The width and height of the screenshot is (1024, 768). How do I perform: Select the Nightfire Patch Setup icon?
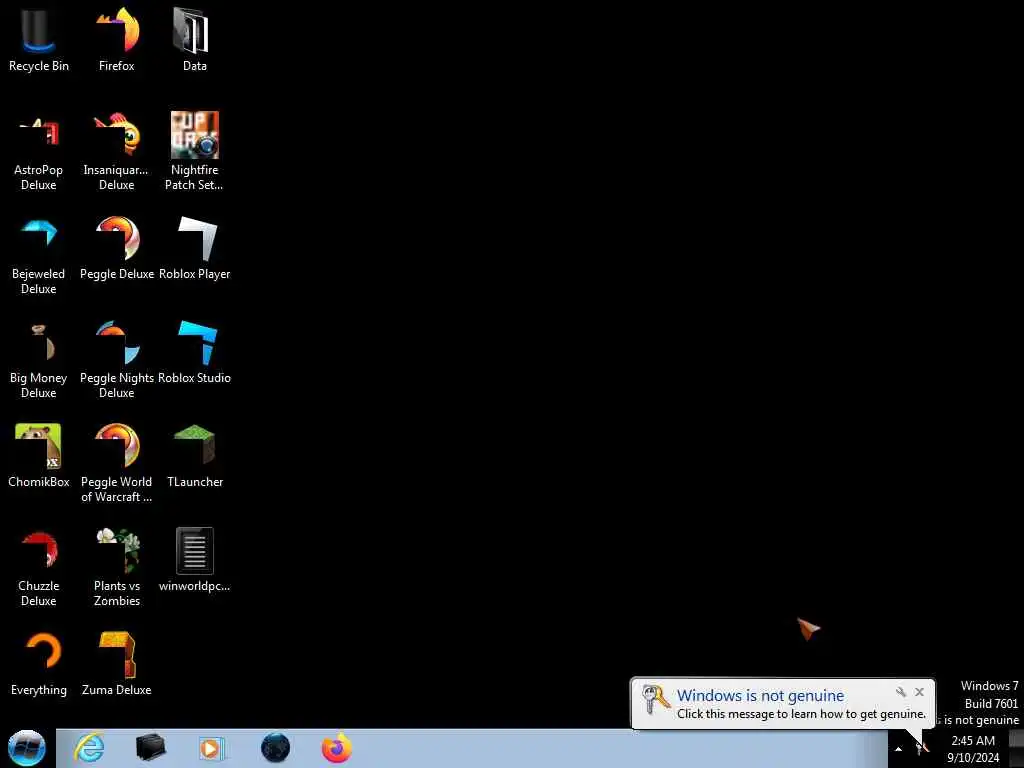[195, 151]
